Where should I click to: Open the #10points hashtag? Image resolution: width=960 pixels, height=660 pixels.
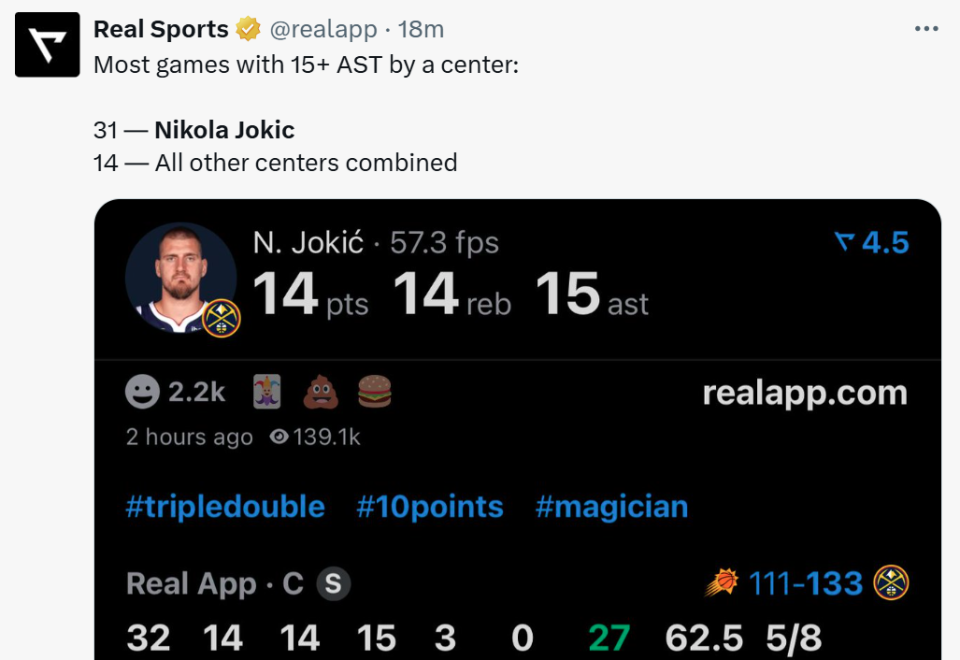430,506
